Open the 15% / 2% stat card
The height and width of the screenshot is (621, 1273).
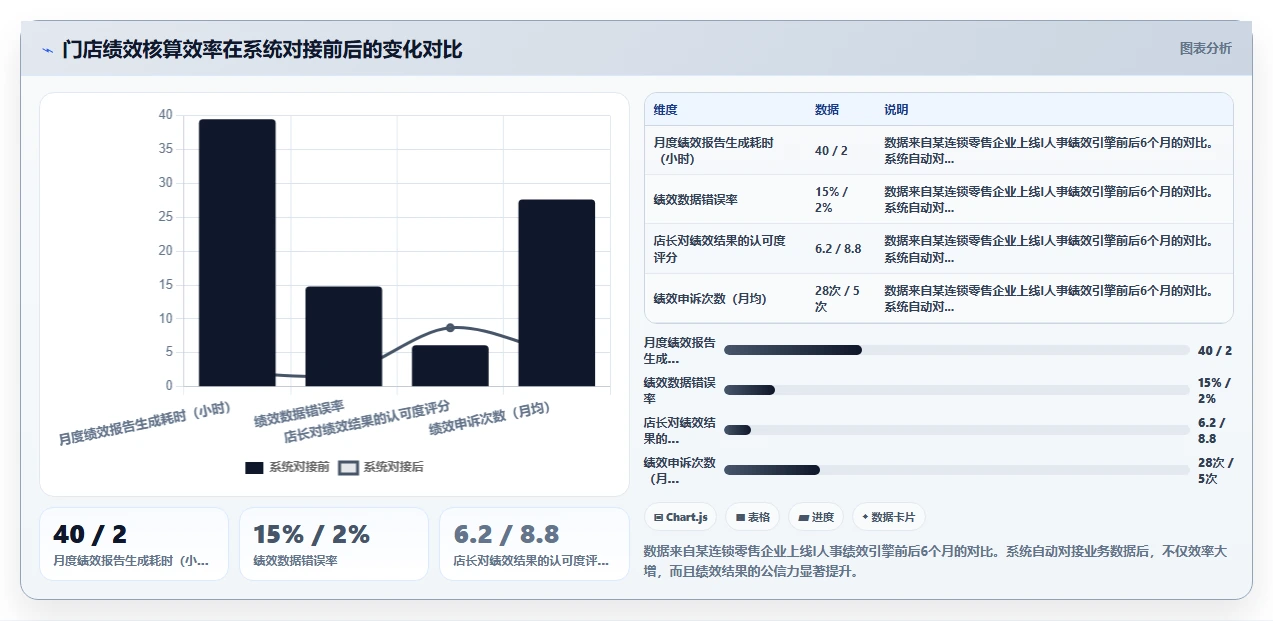pos(334,544)
